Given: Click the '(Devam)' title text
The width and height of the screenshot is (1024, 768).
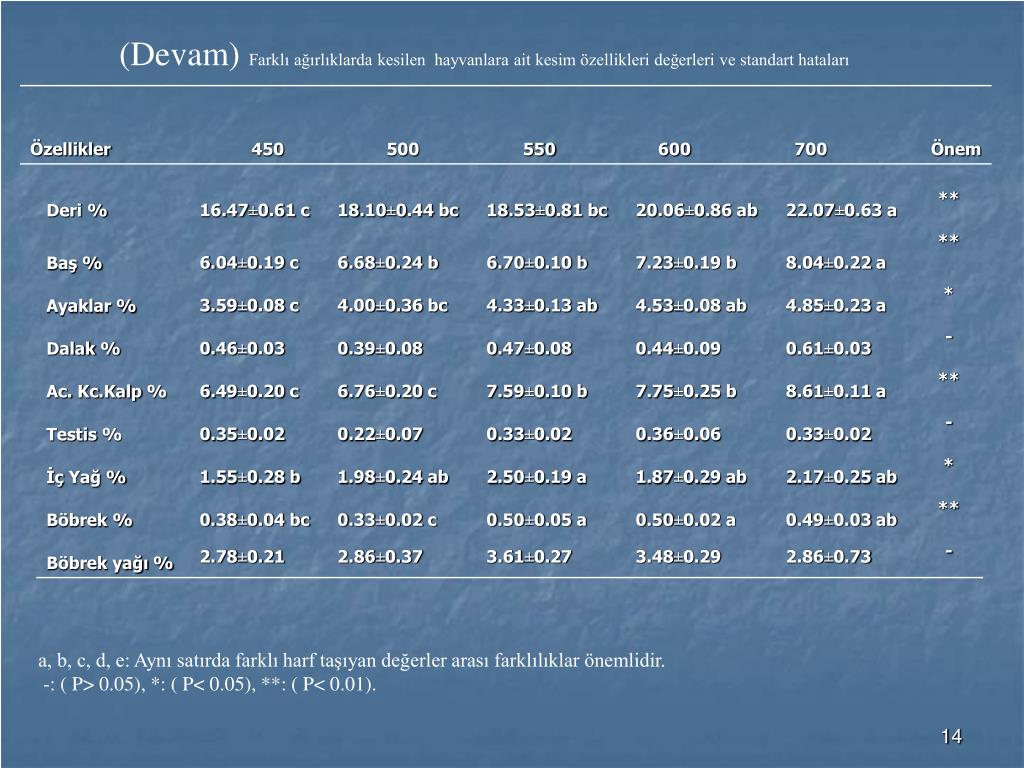Looking at the screenshot, I should tap(179, 55).
